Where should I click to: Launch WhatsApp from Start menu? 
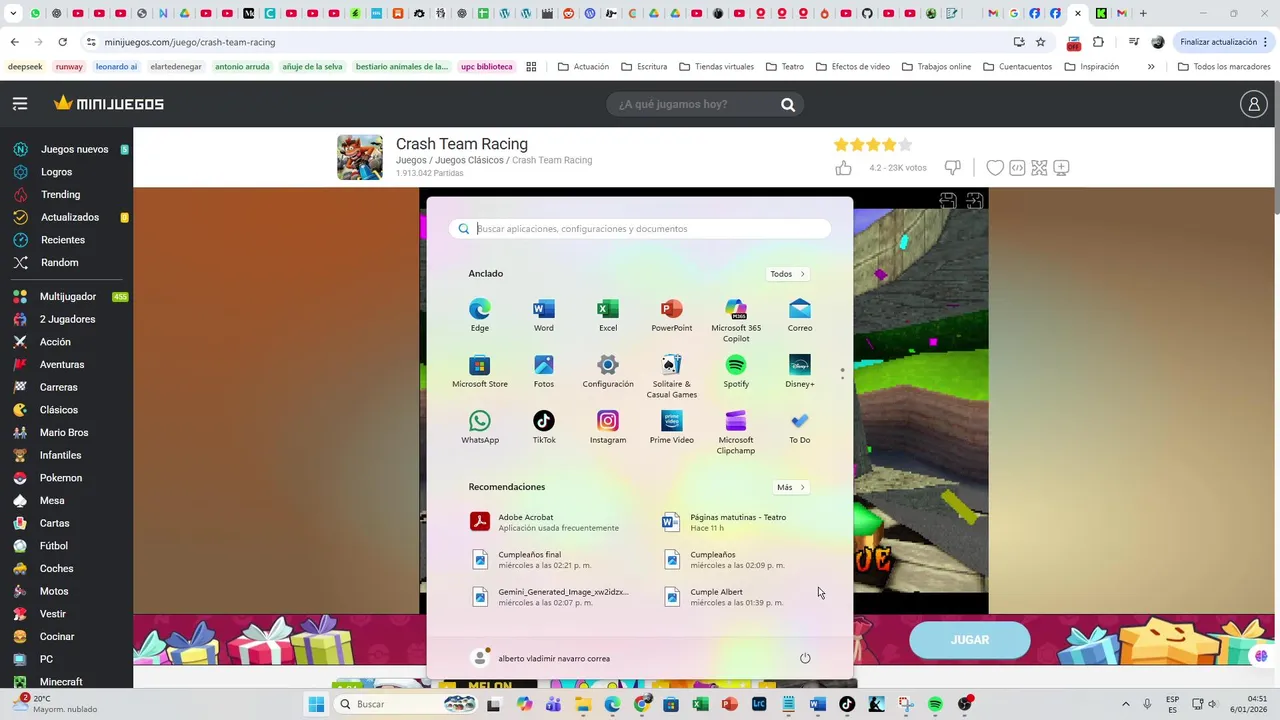[480, 426]
